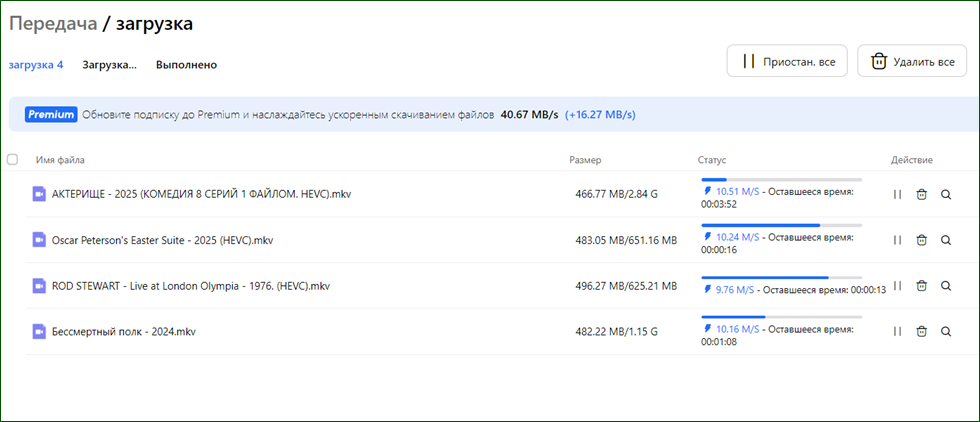Delete the Бессмертный полк download

(921, 331)
